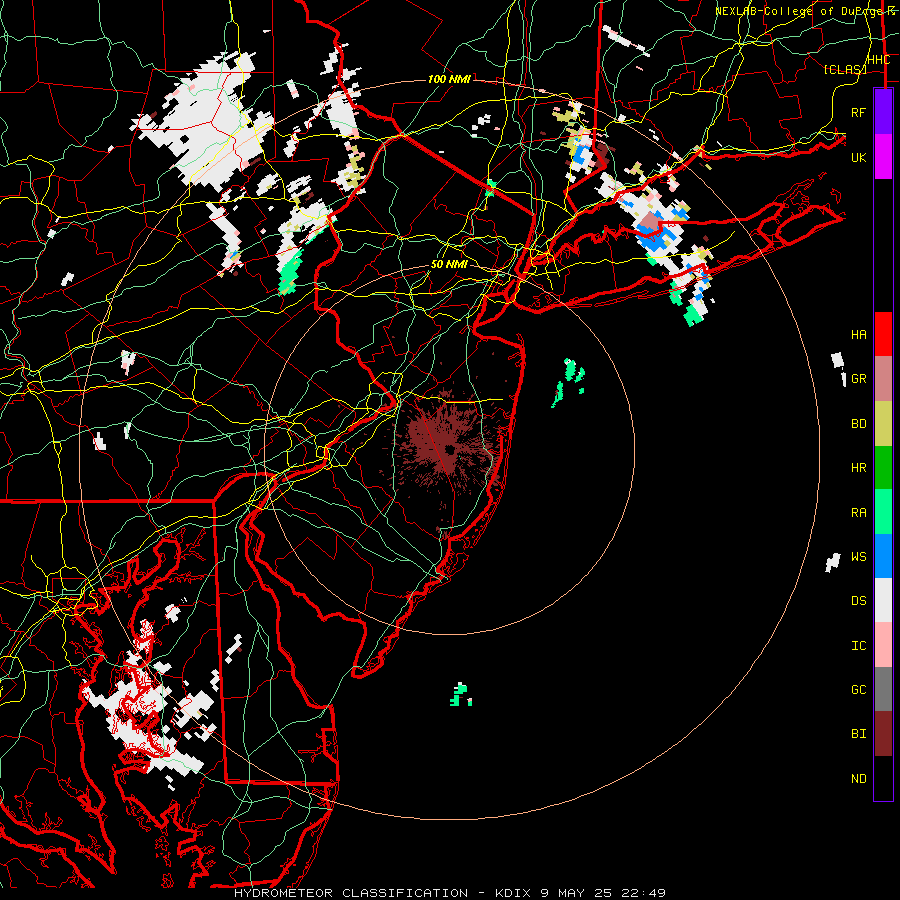Click the white DS dry snow swatch
The height and width of the screenshot is (900, 900).
tap(883, 600)
